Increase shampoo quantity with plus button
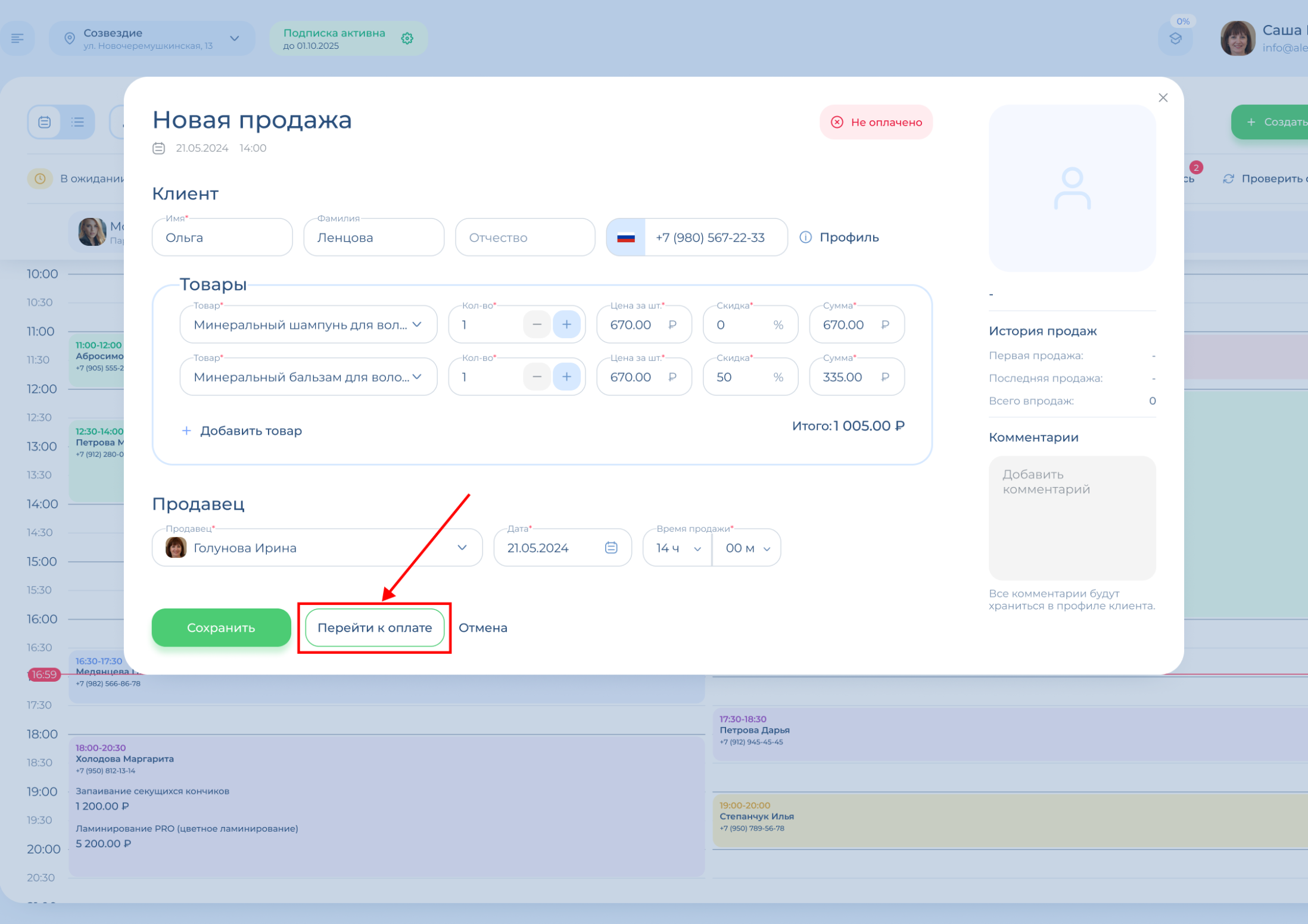 click(x=566, y=324)
